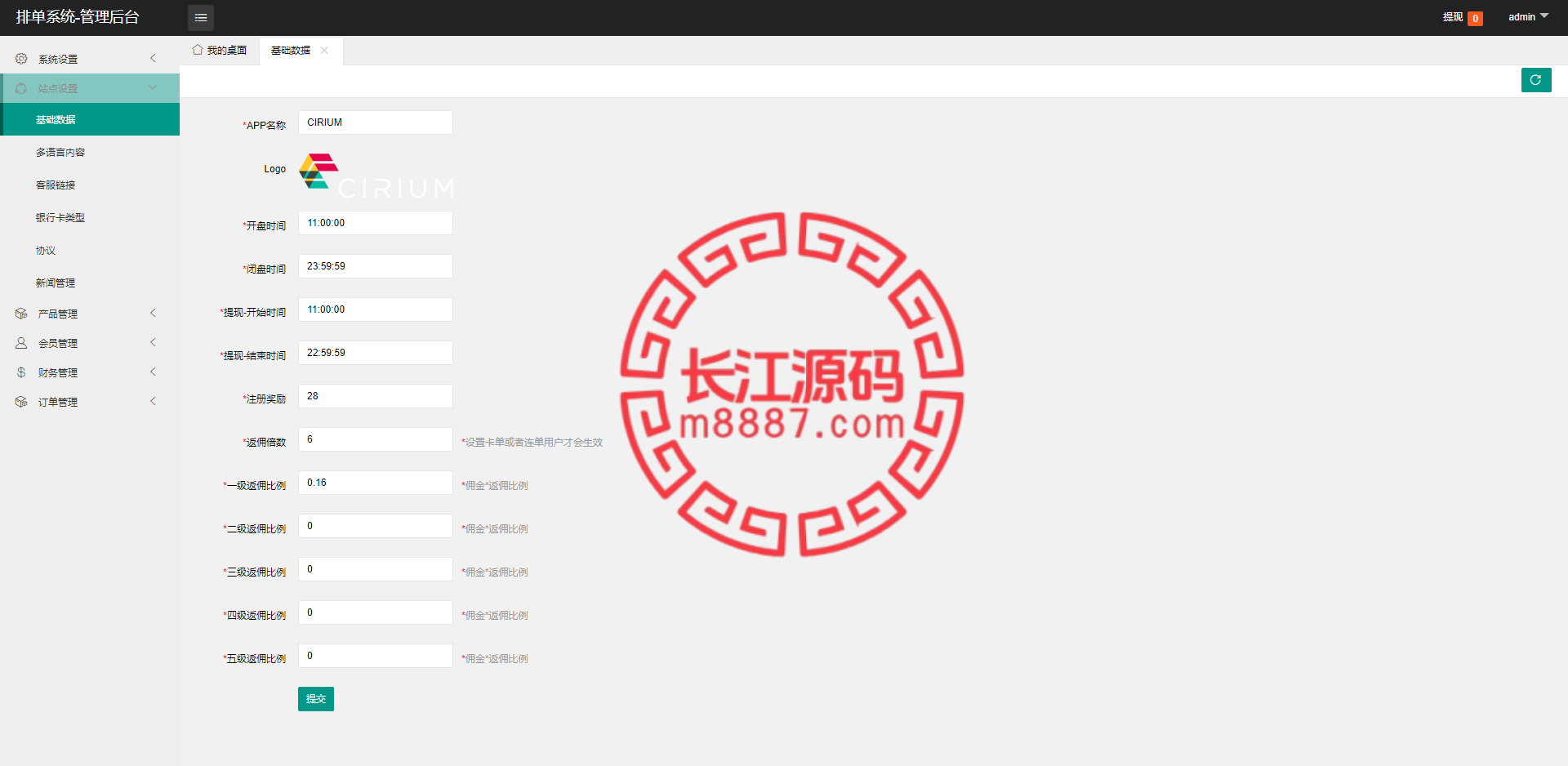The height and width of the screenshot is (766, 1568).
Task: Click the 排单系统-管理后台 title
Action: pyautogui.click(x=78, y=17)
